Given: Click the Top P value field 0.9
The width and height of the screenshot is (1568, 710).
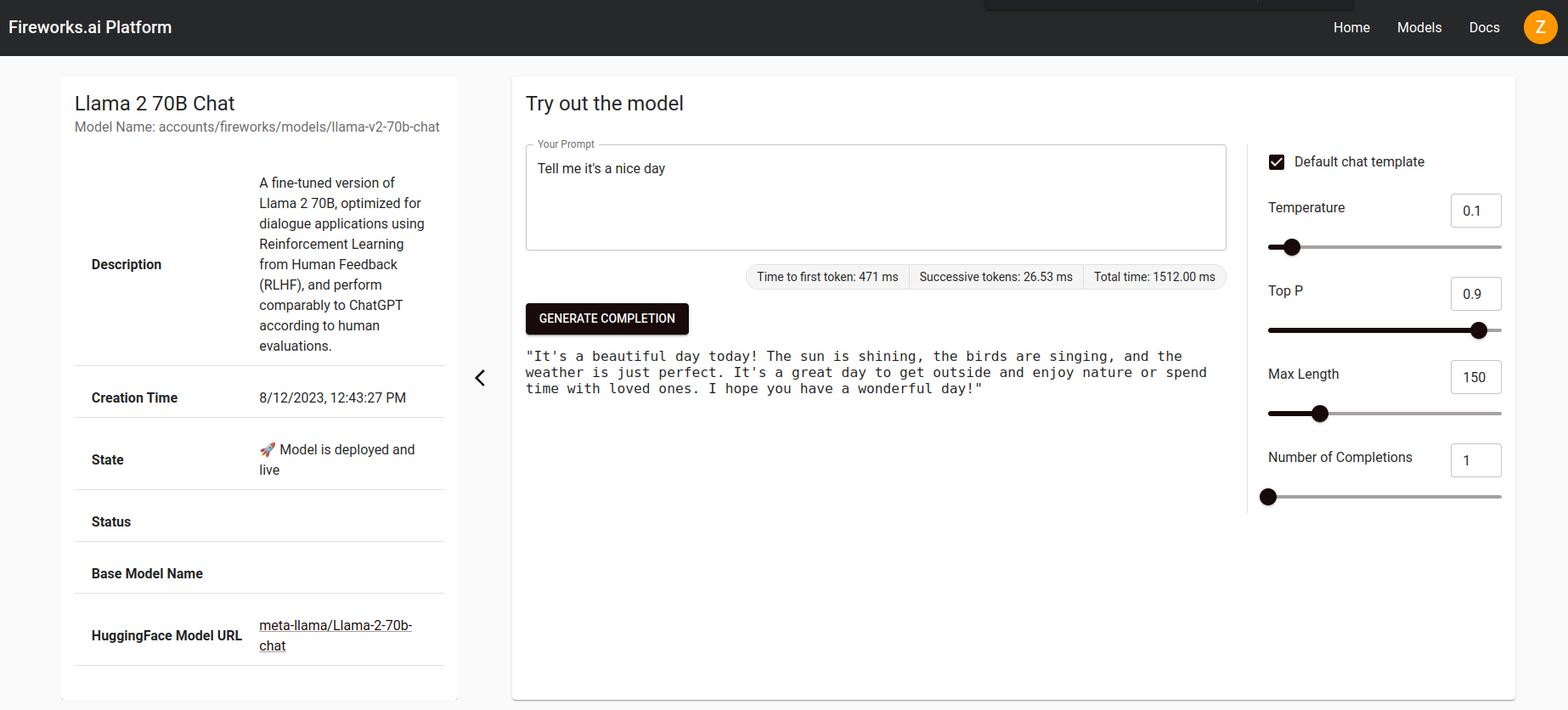Looking at the screenshot, I should [x=1475, y=294].
